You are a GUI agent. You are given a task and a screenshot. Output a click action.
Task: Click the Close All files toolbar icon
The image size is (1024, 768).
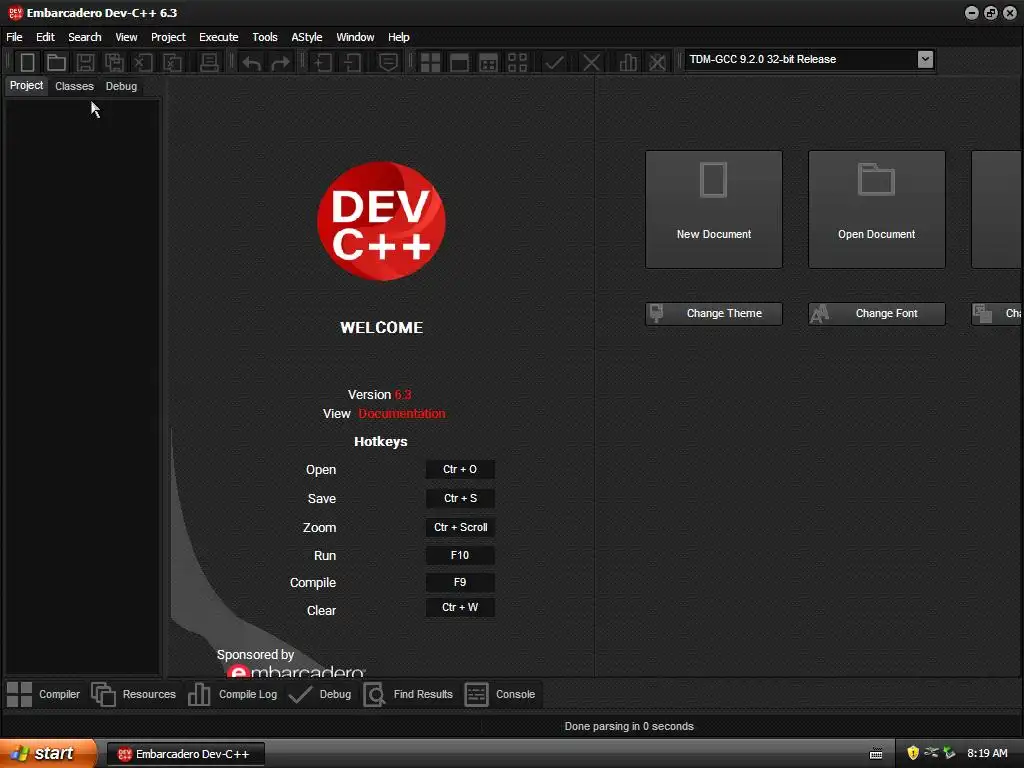pos(172,62)
